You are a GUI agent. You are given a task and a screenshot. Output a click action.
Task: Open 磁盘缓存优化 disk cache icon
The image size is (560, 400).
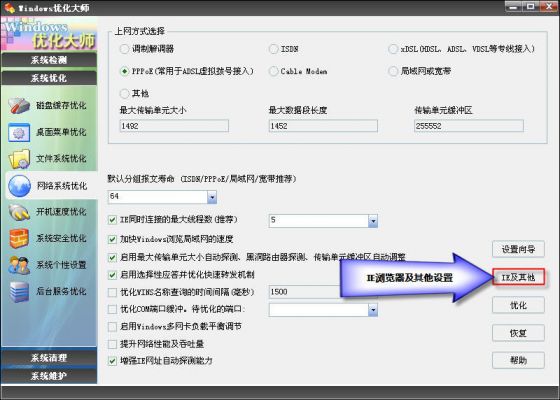(x=19, y=106)
